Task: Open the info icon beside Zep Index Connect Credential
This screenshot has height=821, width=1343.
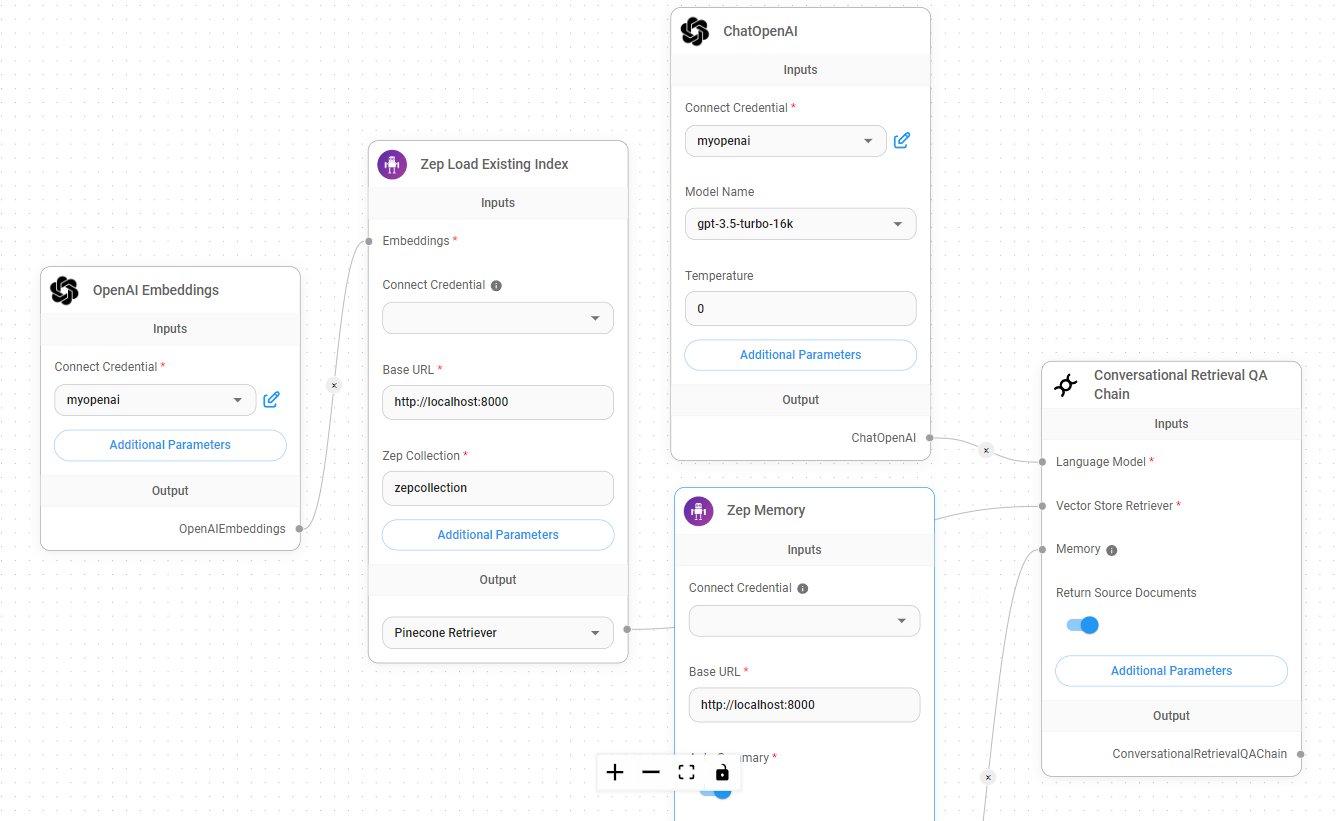Action: point(497,285)
